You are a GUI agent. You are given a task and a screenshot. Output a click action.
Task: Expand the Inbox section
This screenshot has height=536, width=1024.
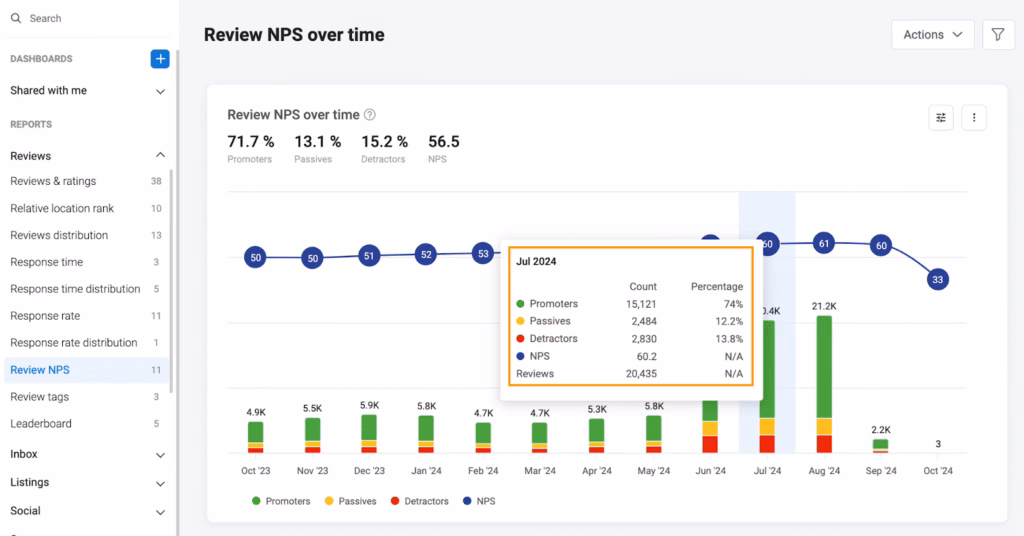(160, 455)
